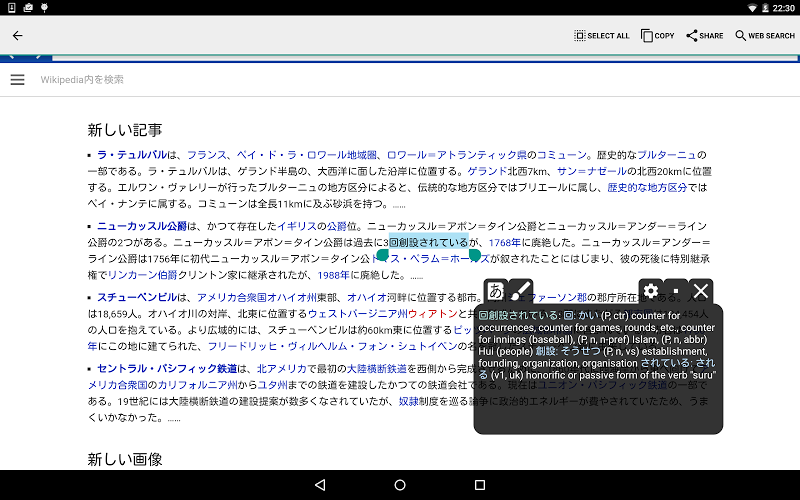Open the 大陸横断鉄道 link
Image resolution: width=800 pixels, height=500 pixels.
[377, 368]
